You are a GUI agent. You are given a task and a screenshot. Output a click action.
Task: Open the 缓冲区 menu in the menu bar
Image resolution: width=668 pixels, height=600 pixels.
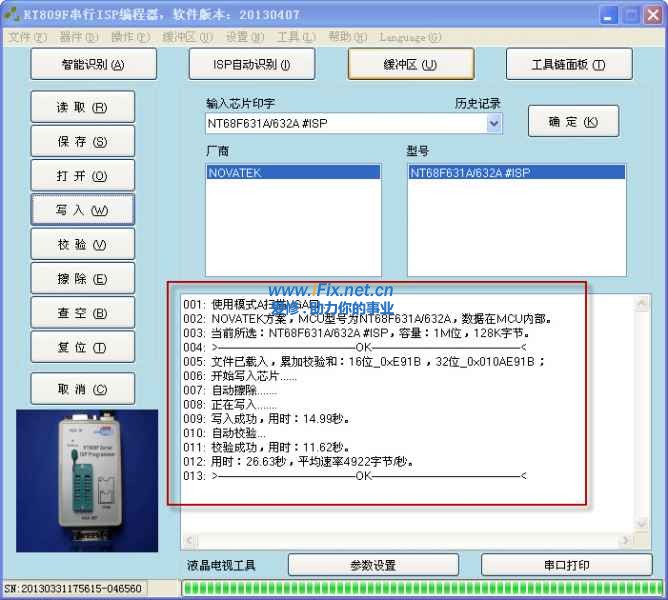click(188, 37)
